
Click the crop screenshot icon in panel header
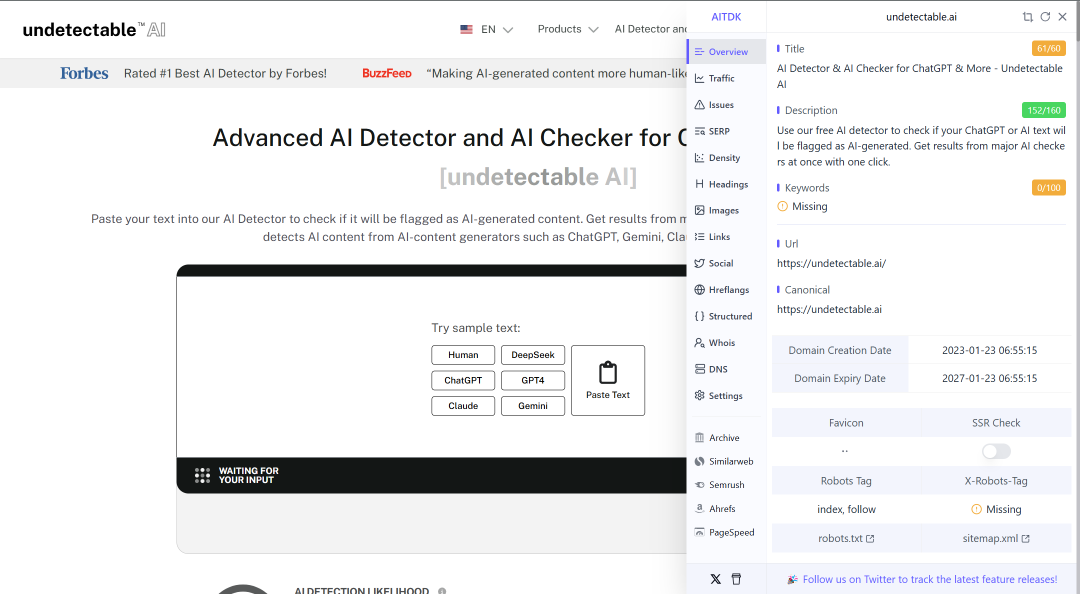[x=1028, y=17]
